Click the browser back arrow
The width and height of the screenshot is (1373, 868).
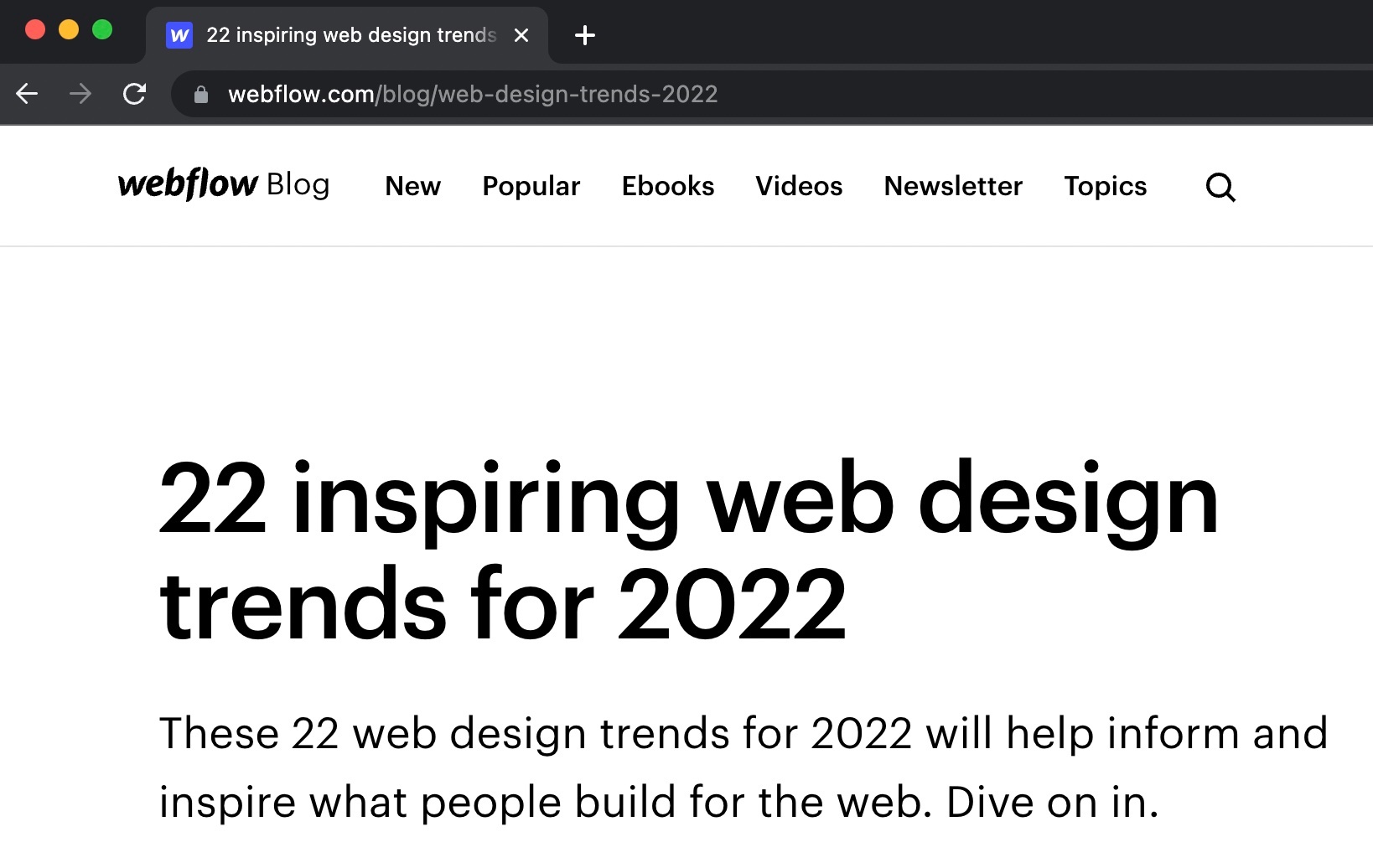click(x=28, y=94)
